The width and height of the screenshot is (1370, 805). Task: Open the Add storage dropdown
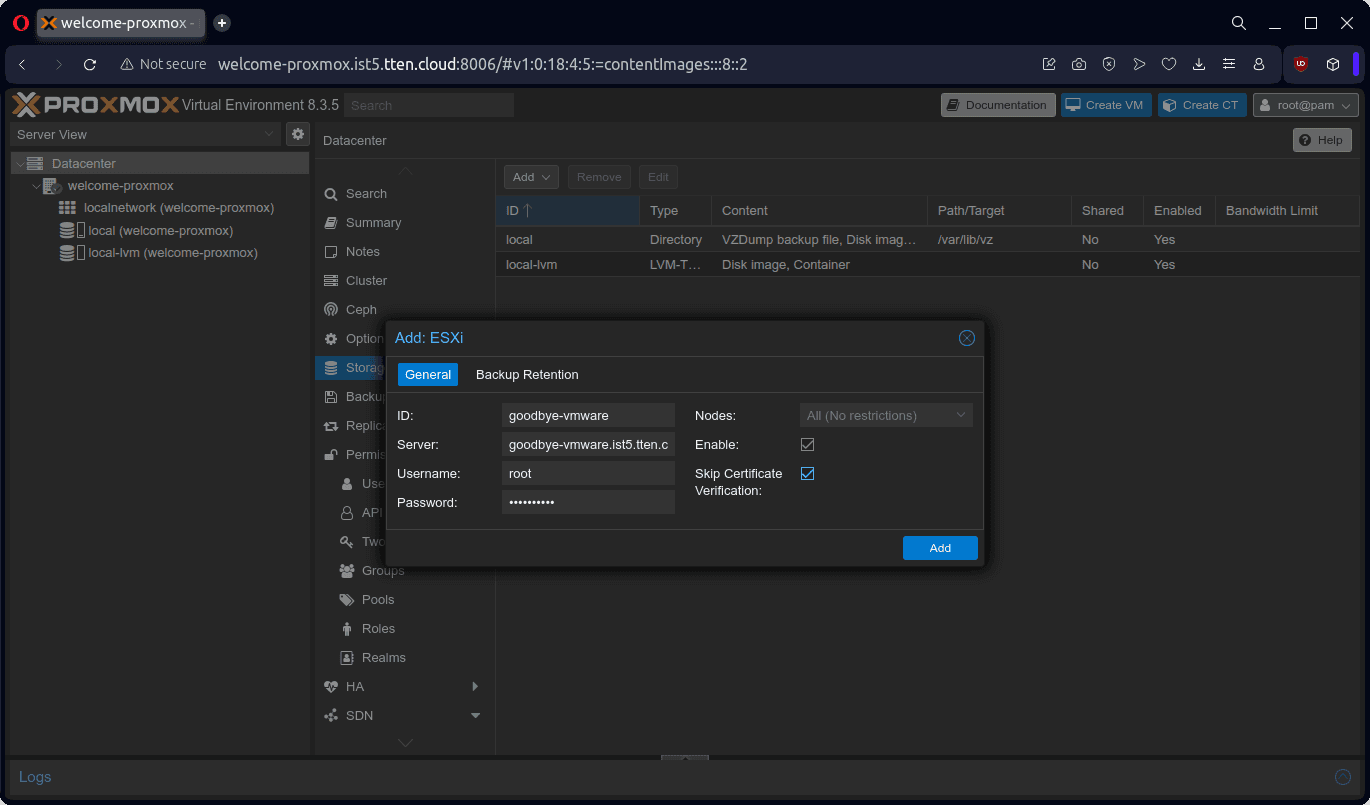coord(530,177)
